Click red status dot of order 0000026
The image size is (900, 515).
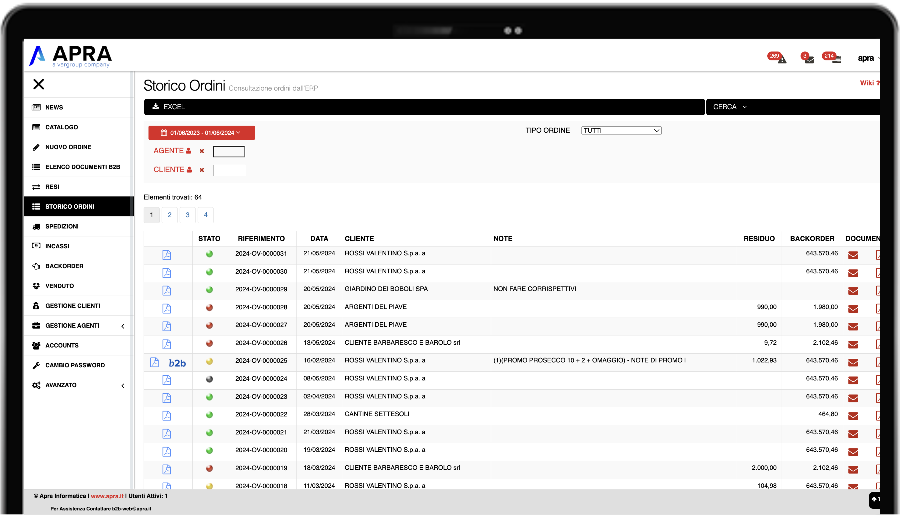(210, 343)
